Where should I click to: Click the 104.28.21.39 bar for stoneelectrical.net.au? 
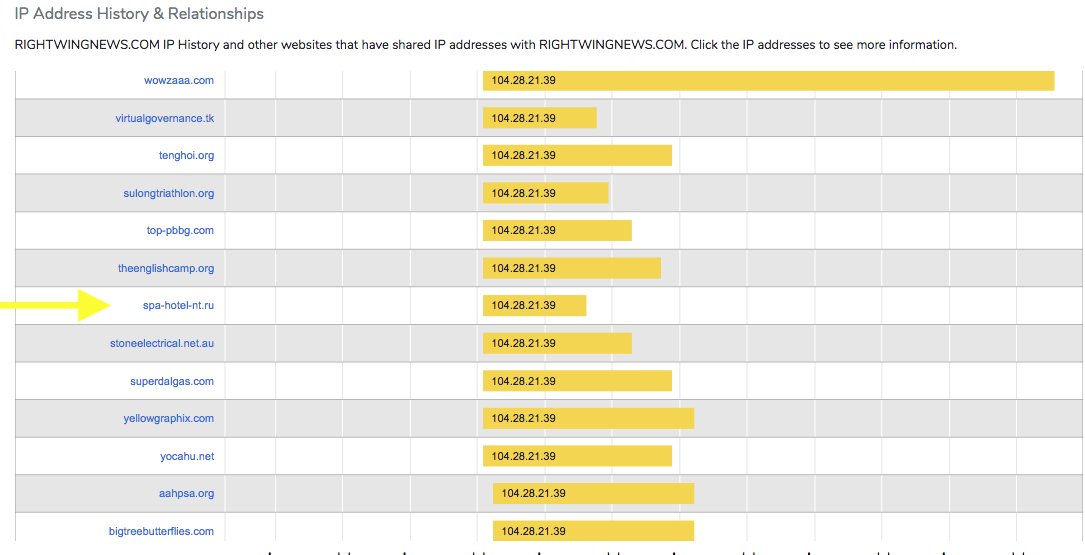tap(558, 343)
